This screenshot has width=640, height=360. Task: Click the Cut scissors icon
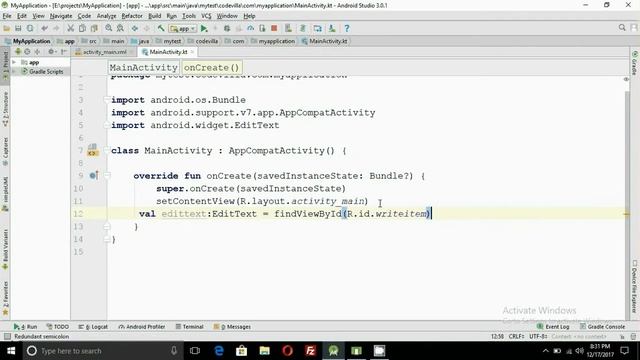click(71, 29)
